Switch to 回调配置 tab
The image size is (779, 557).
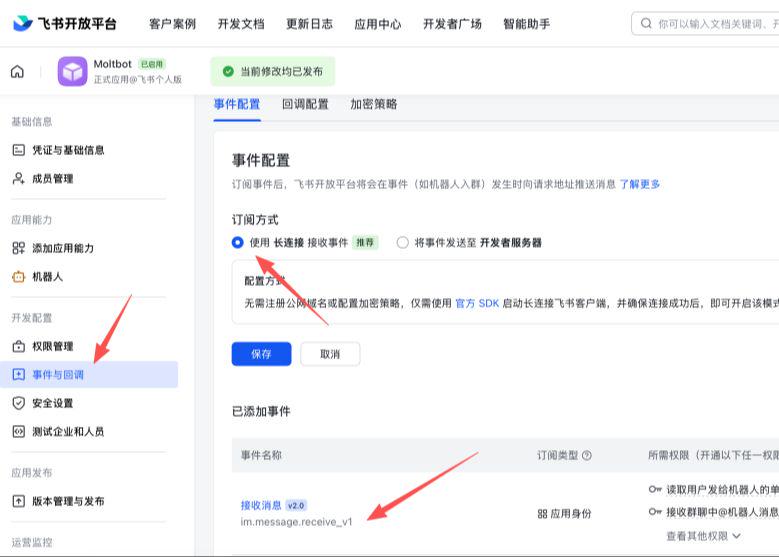(x=305, y=104)
